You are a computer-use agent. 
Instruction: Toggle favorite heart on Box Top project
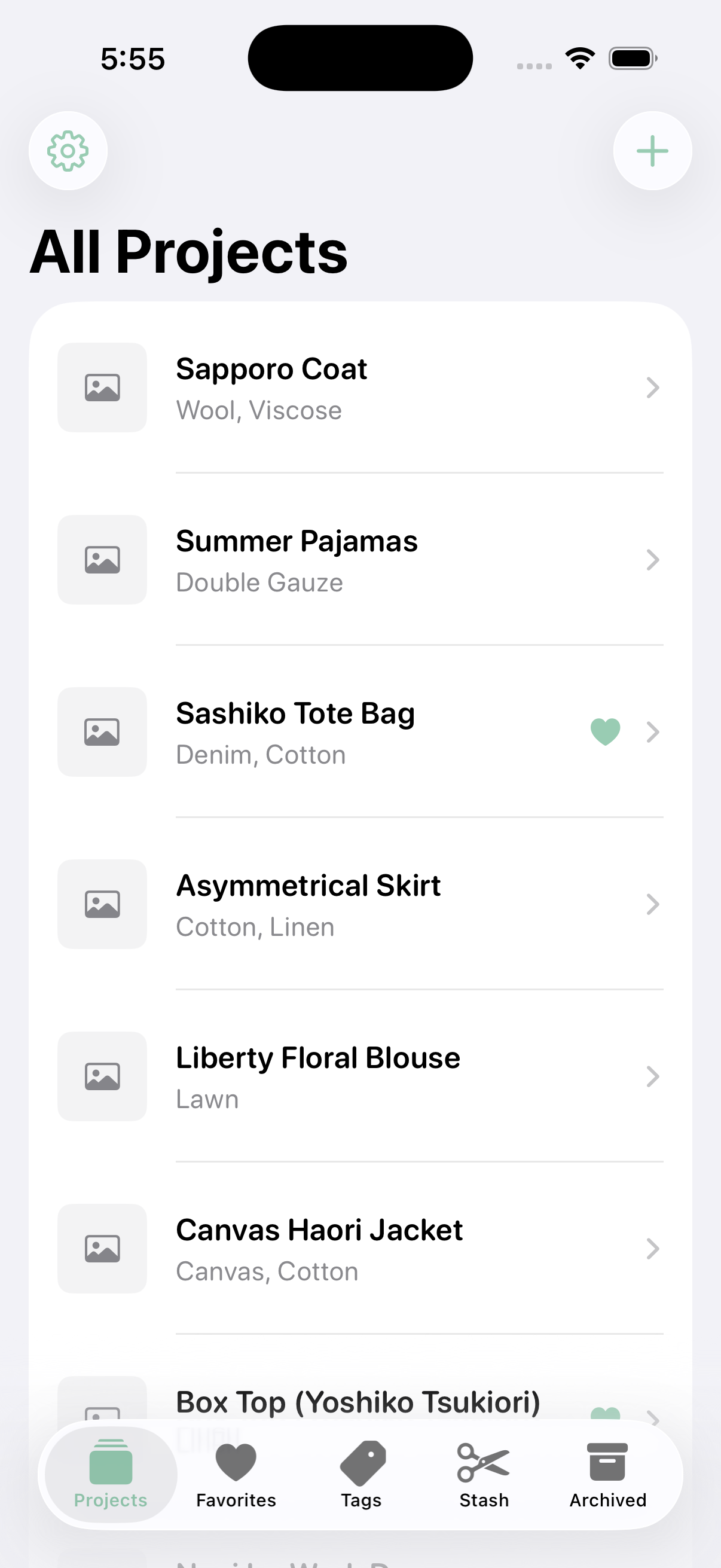[606, 1413]
